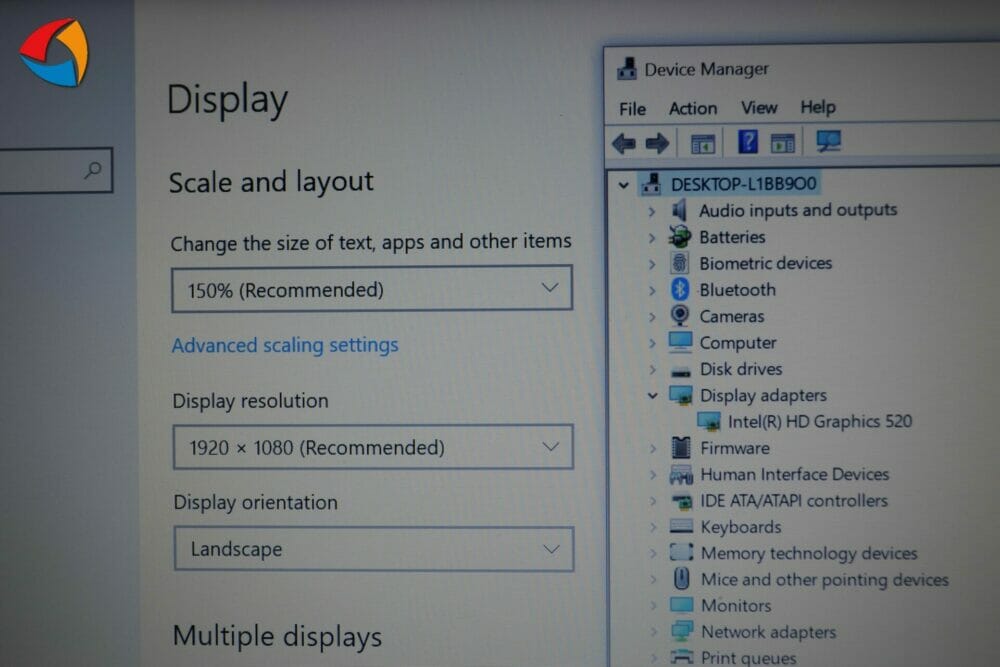Click the colorful logo at top left
The width and height of the screenshot is (1000, 667).
(54, 52)
